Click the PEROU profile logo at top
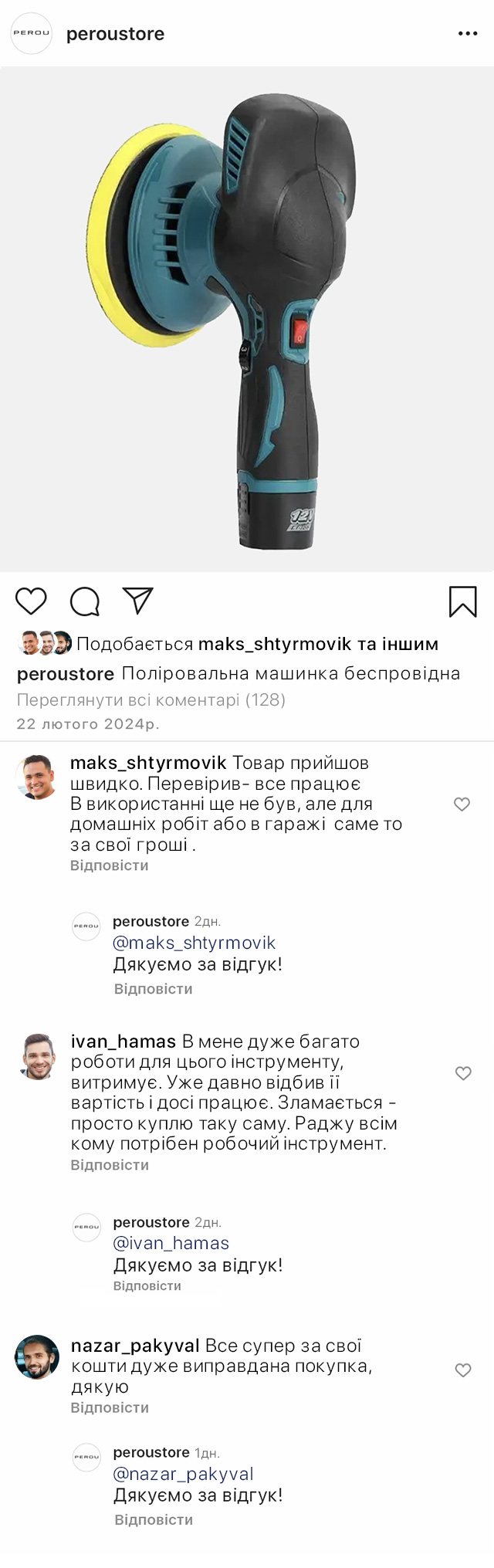 click(31, 34)
